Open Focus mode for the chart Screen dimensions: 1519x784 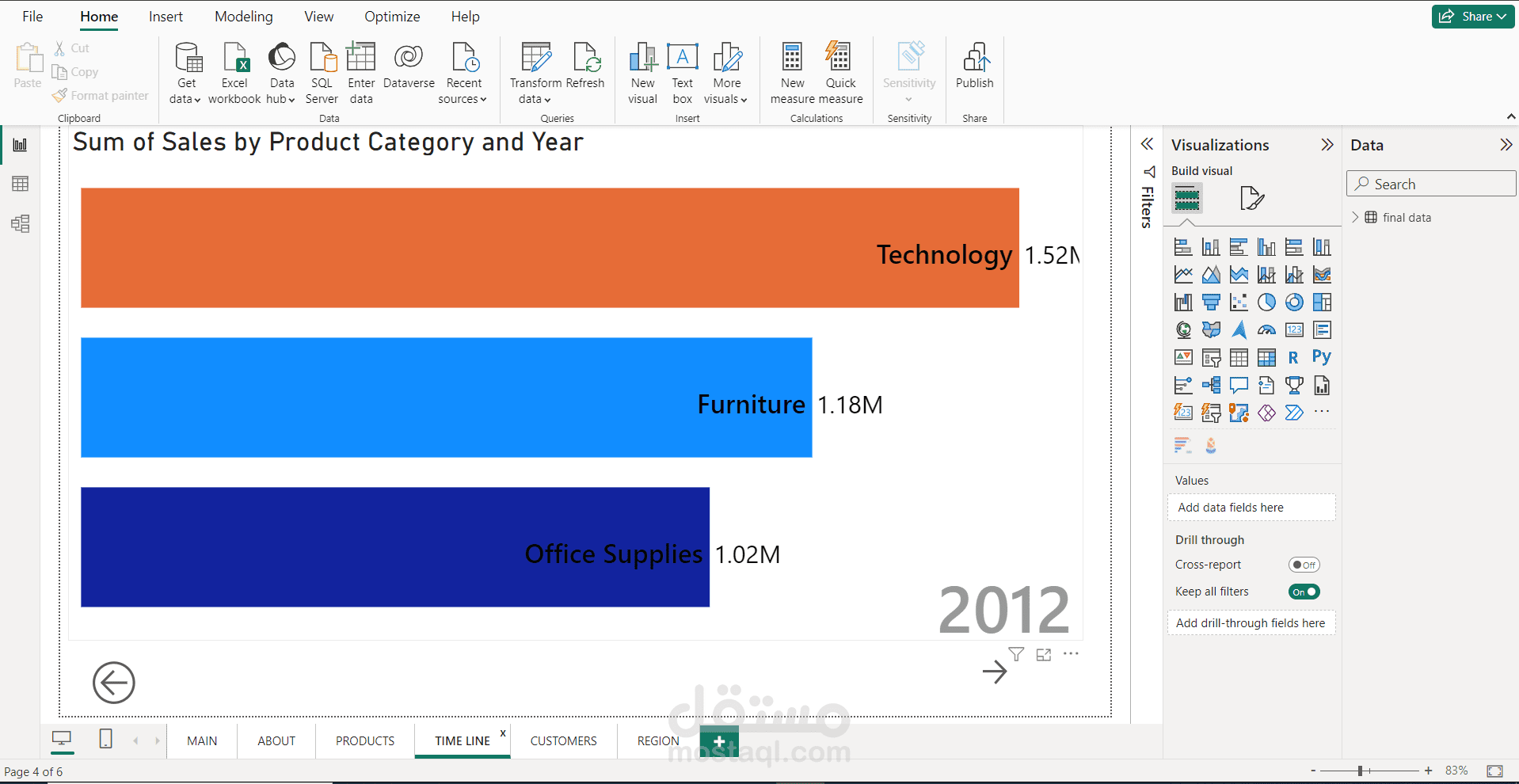pyautogui.click(x=1044, y=655)
